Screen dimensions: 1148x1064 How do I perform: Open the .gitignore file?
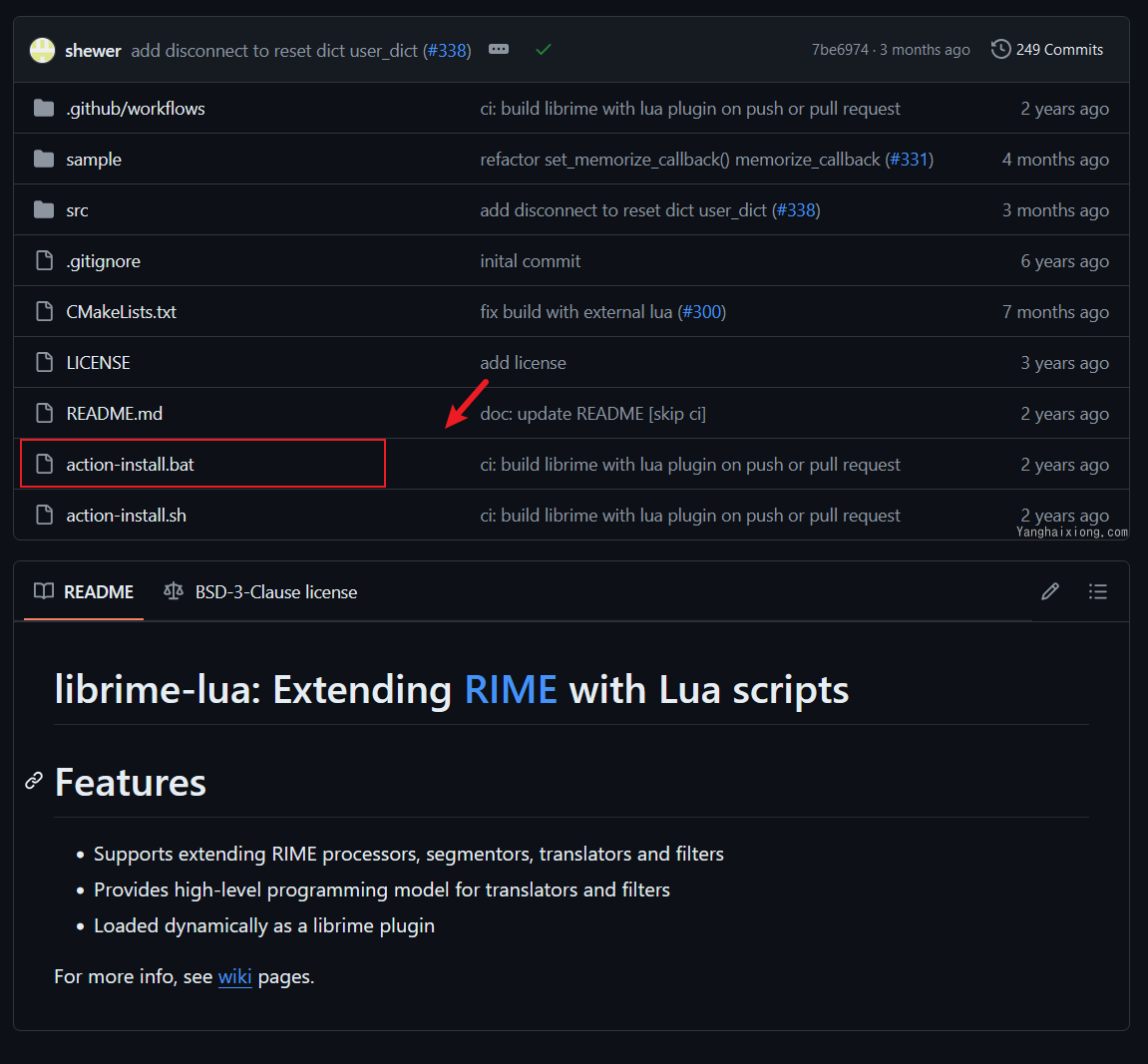[x=104, y=261]
